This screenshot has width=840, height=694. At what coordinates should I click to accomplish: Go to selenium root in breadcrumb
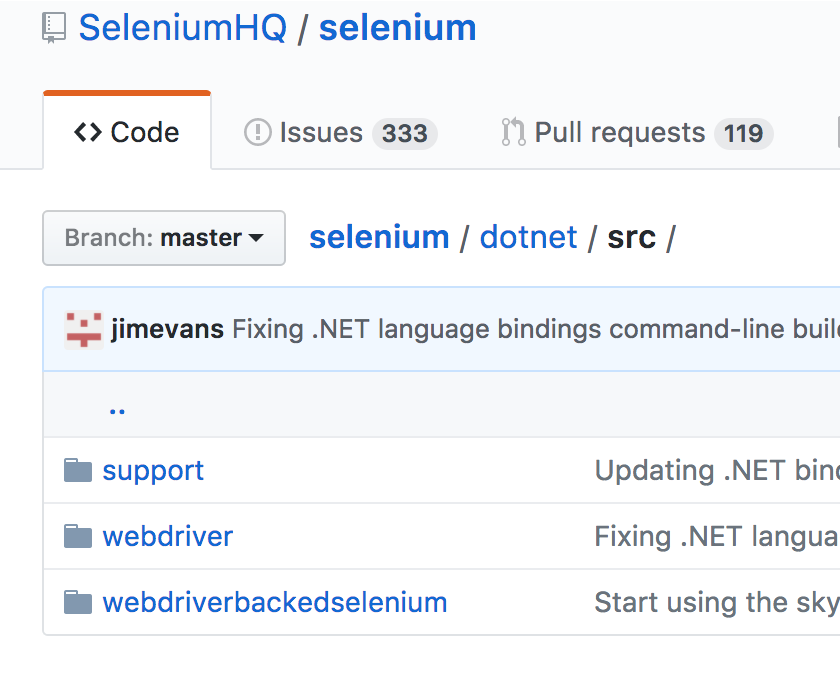click(379, 237)
